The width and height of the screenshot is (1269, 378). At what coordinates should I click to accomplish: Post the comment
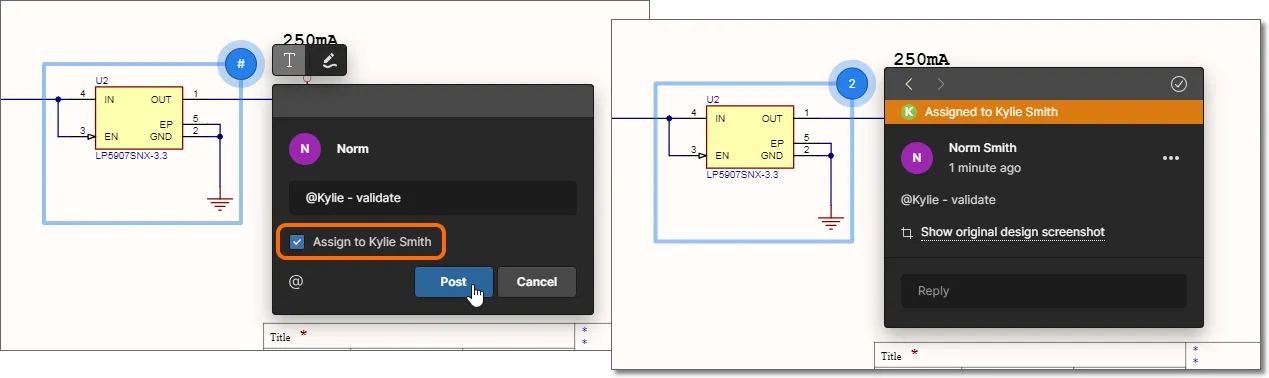coord(454,282)
